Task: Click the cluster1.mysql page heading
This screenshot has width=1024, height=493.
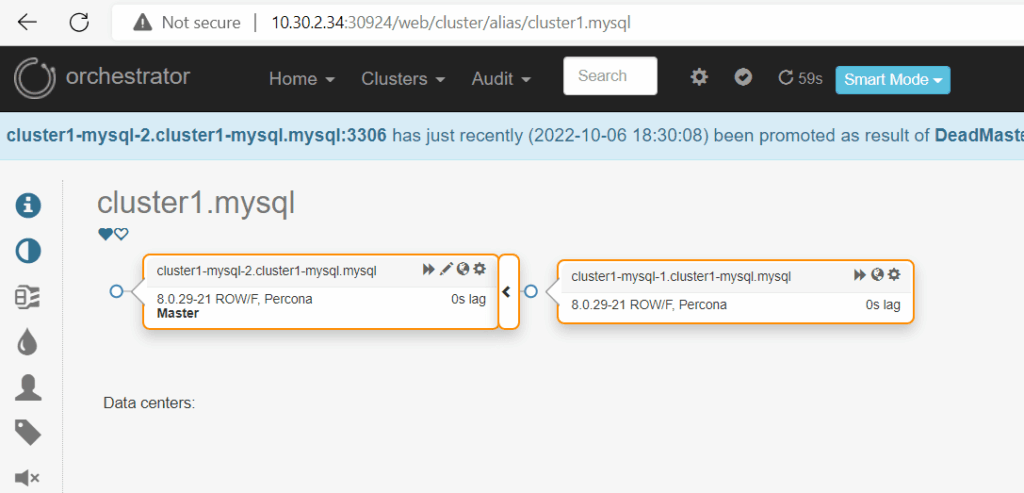Action: [196, 204]
